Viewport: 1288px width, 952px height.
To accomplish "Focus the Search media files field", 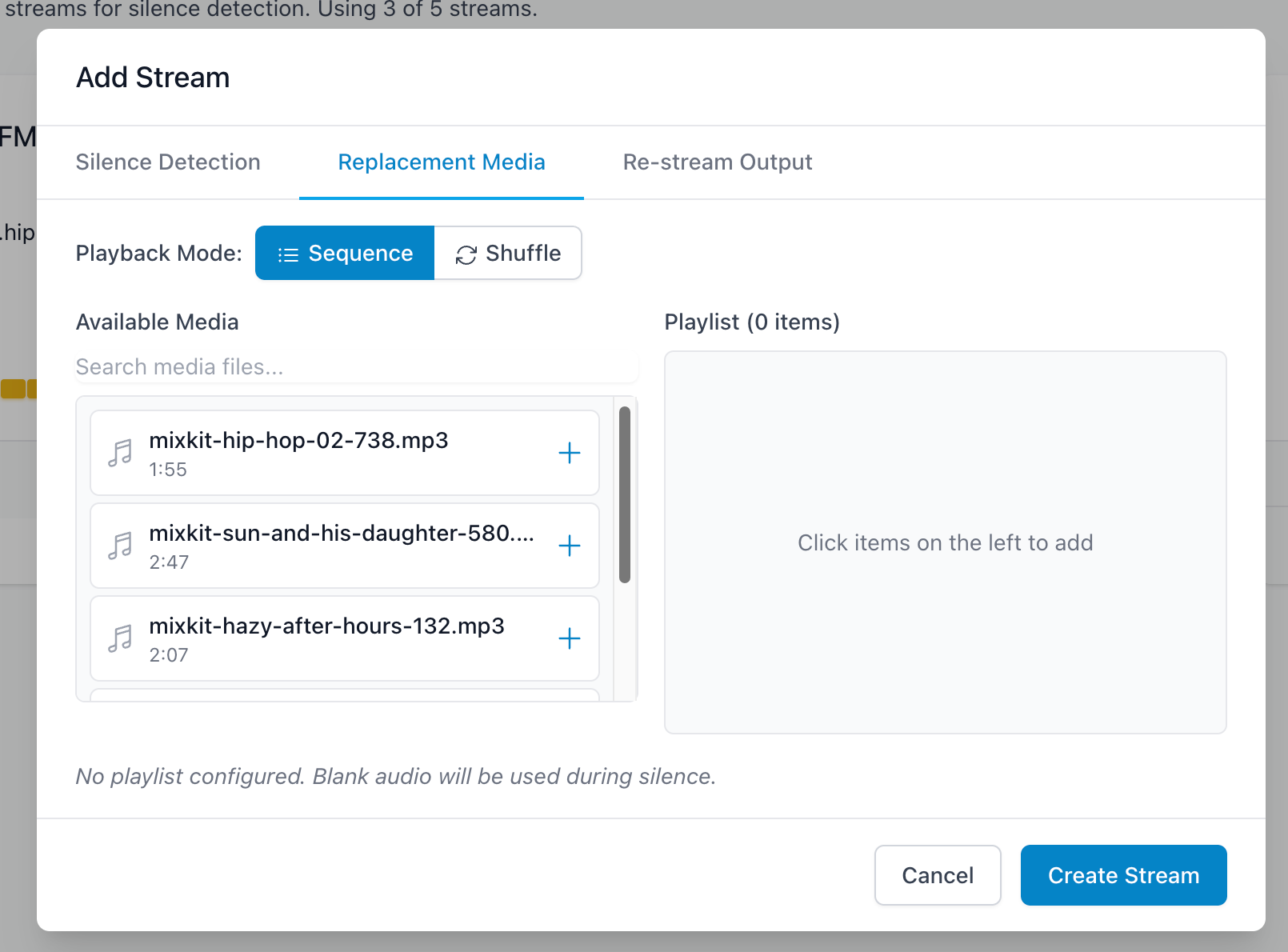I will click(x=356, y=367).
